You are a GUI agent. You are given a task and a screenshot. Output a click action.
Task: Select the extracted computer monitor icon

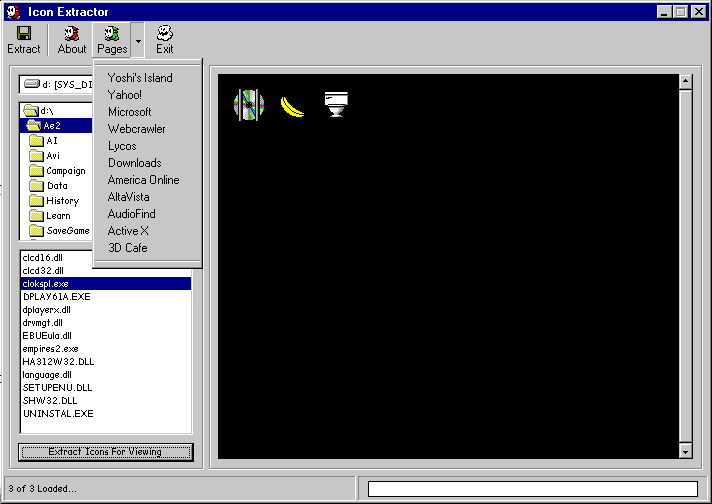click(x=336, y=104)
